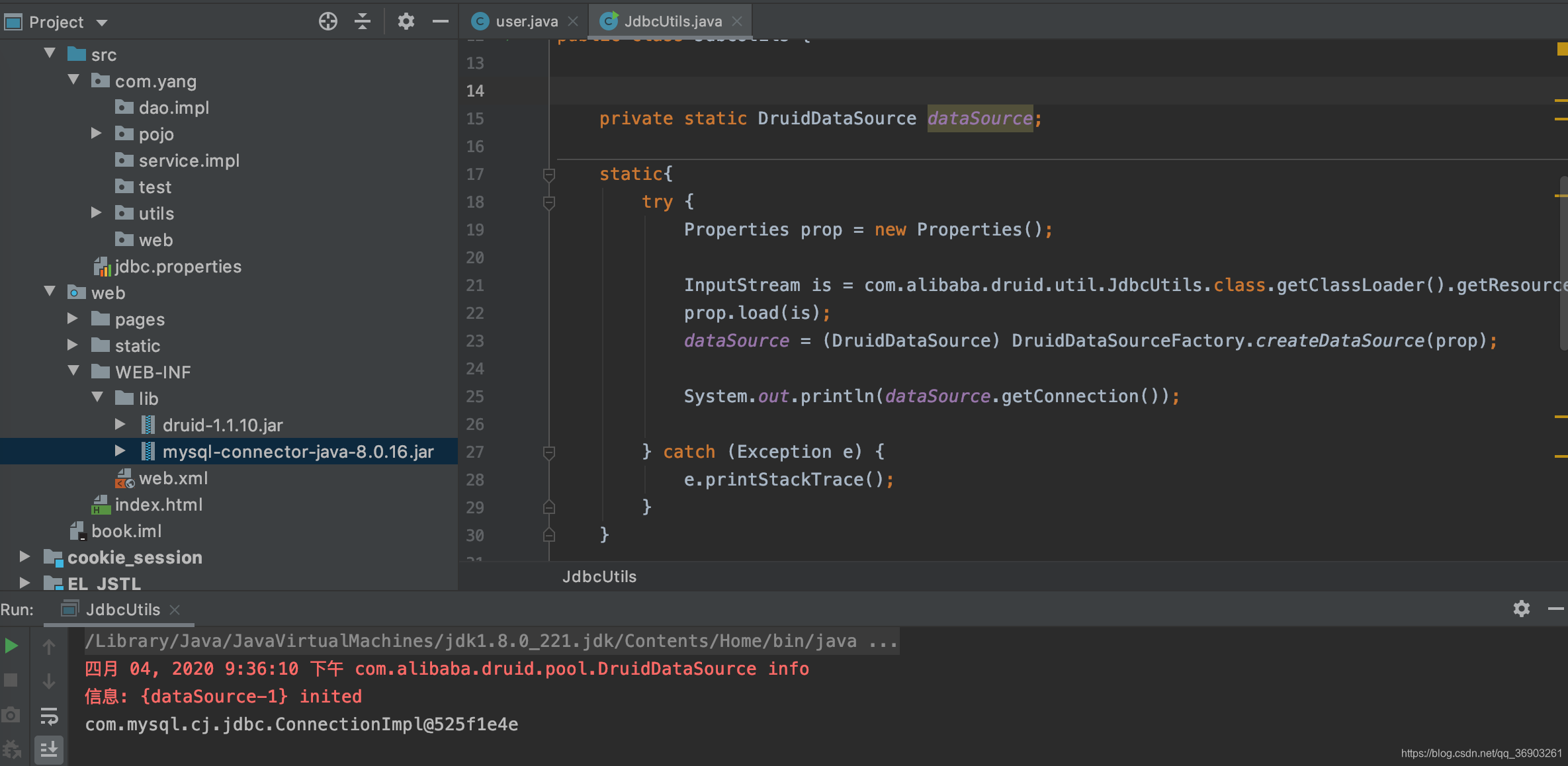
Task: Click the down stack trace arrow
Action: (49, 681)
